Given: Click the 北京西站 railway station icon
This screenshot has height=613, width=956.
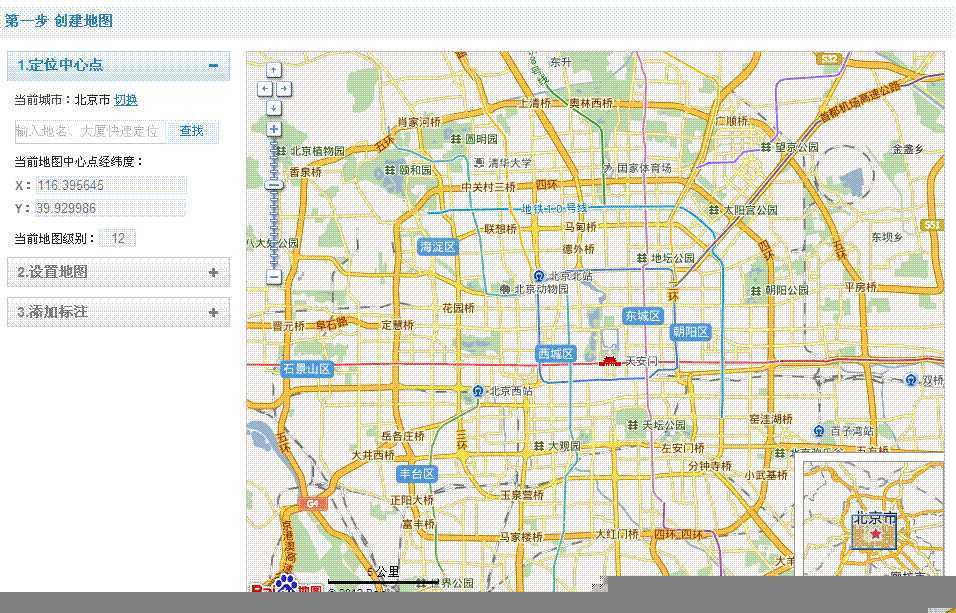Looking at the screenshot, I should tap(479, 391).
